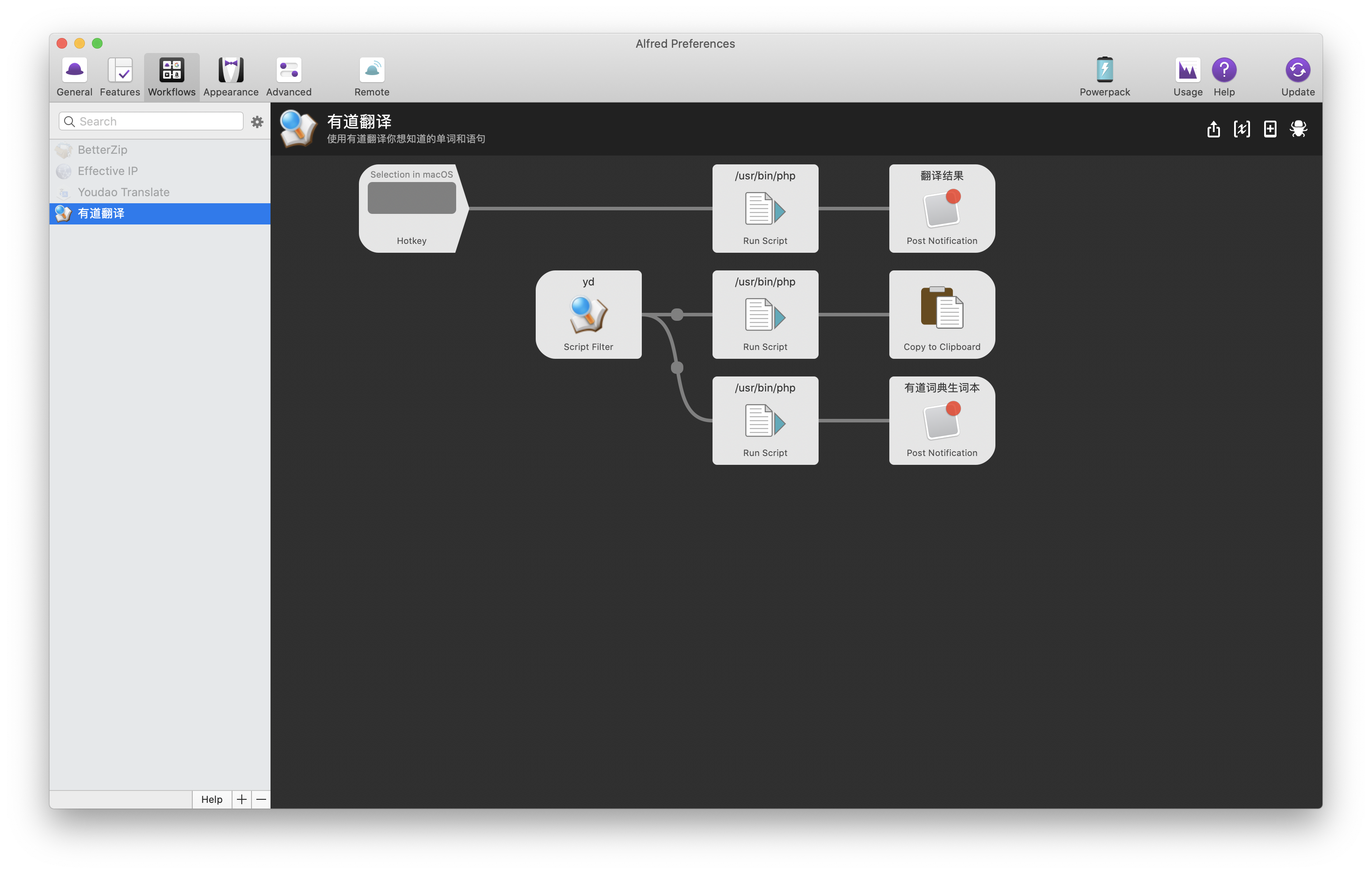Image resolution: width=1372 pixels, height=874 pixels.
Task: Zoom the window with green button
Action: coord(97,43)
